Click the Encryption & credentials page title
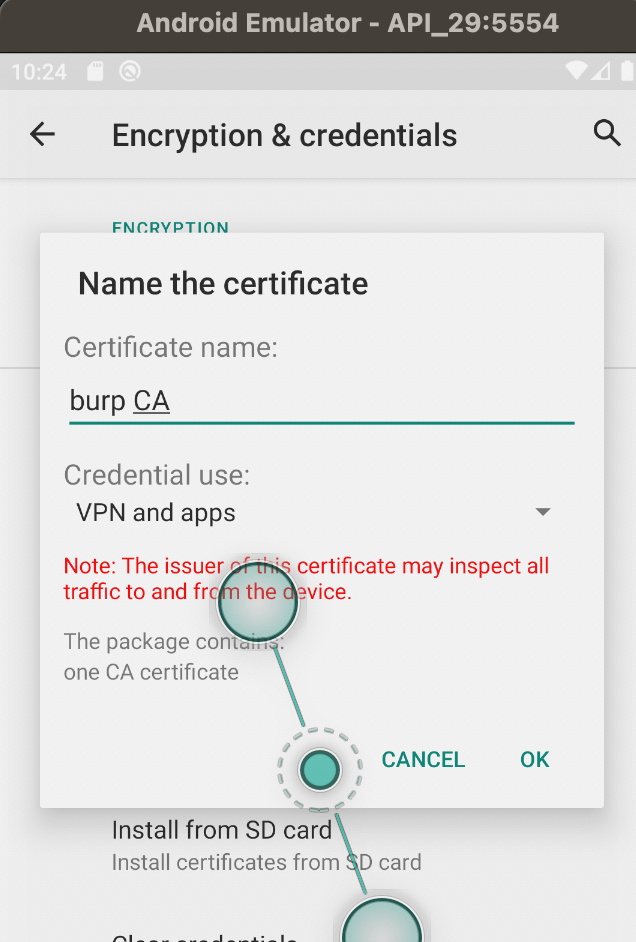The height and width of the screenshot is (942, 636). pyautogui.click(x=285, y=135)
